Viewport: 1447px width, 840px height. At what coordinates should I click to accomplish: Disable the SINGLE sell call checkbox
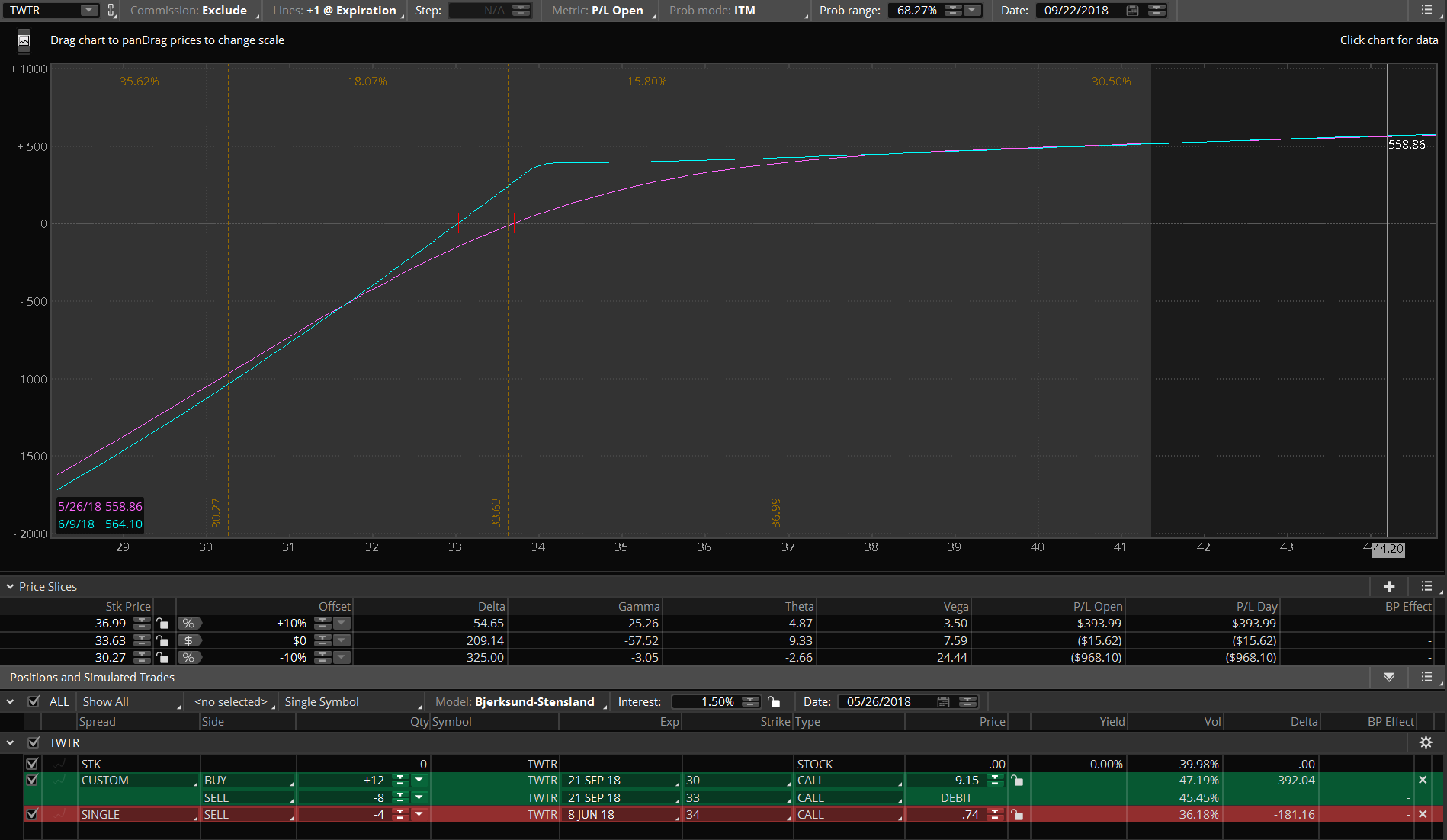[32, 814]
